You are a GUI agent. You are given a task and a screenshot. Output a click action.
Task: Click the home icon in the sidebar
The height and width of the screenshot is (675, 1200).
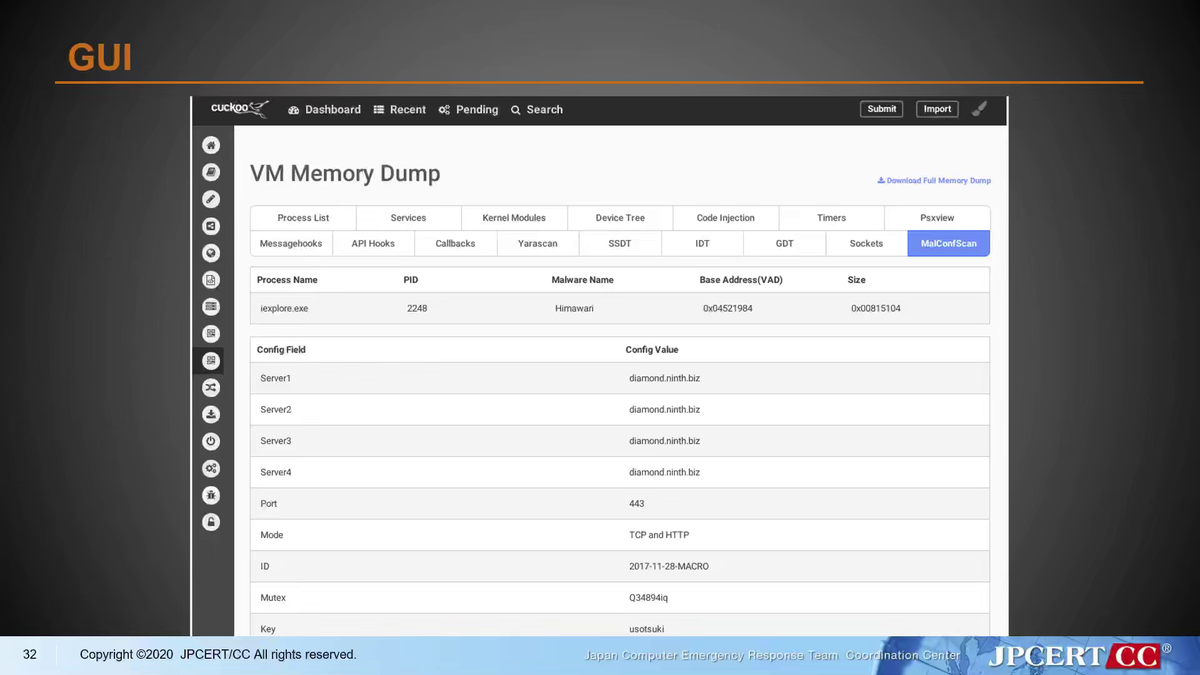(211, 145)
